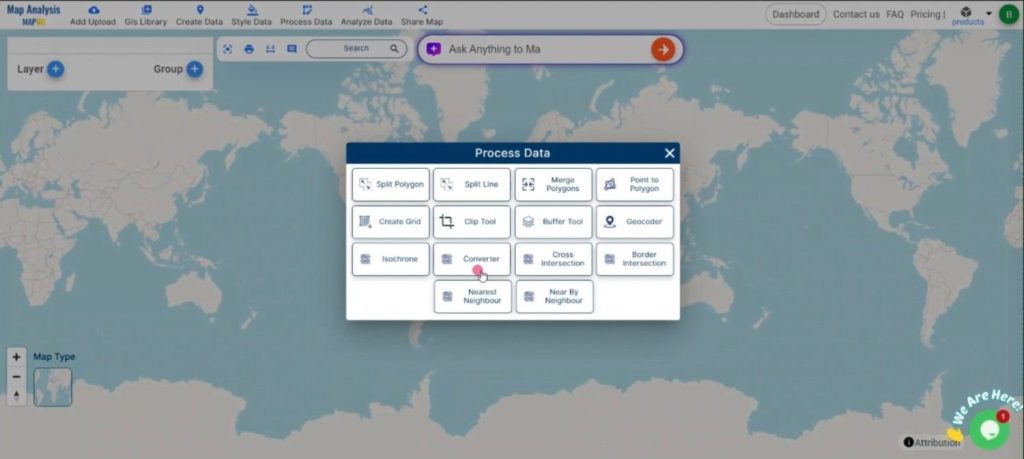Viewport: 1024px width, 459px height.
Task: Add a new layer with plus icon
Action: tap(56, 69)
